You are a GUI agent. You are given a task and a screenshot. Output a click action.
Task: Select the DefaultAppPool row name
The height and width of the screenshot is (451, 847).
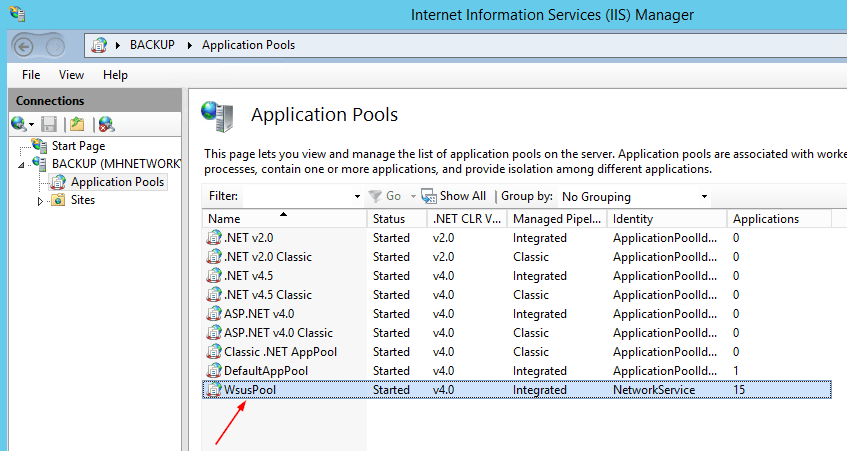click(x=266, y=371)
